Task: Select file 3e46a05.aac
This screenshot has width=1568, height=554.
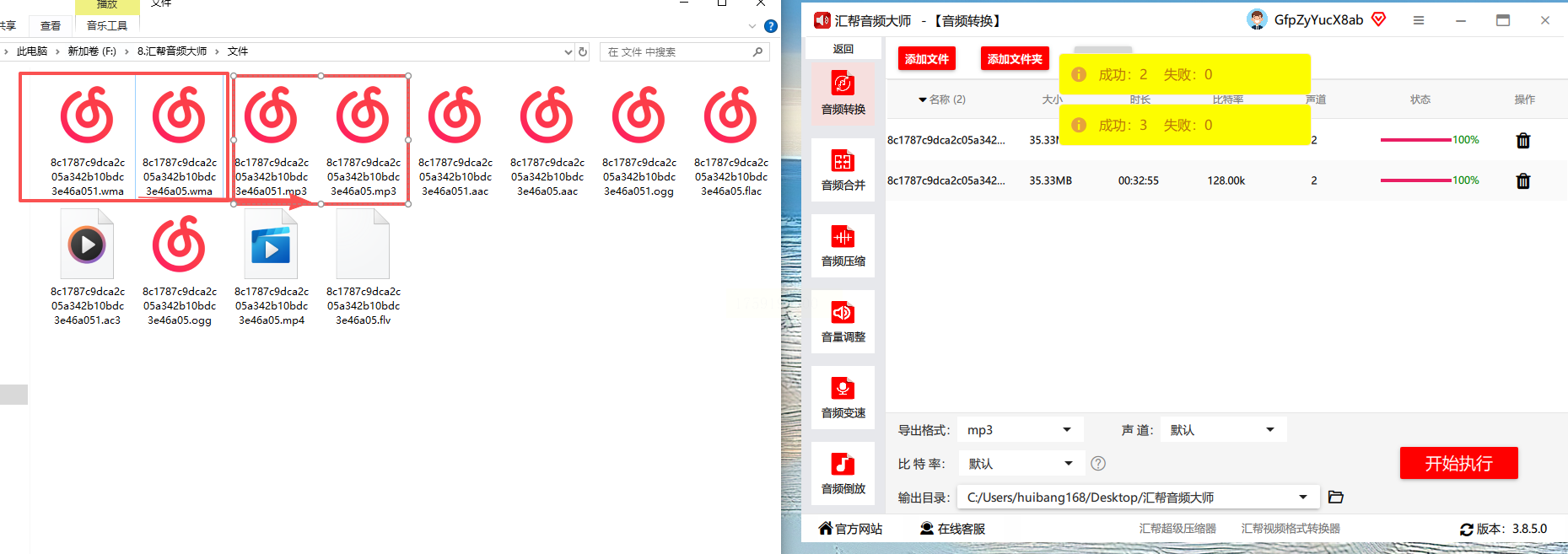Action: click(x=547, y=140)
